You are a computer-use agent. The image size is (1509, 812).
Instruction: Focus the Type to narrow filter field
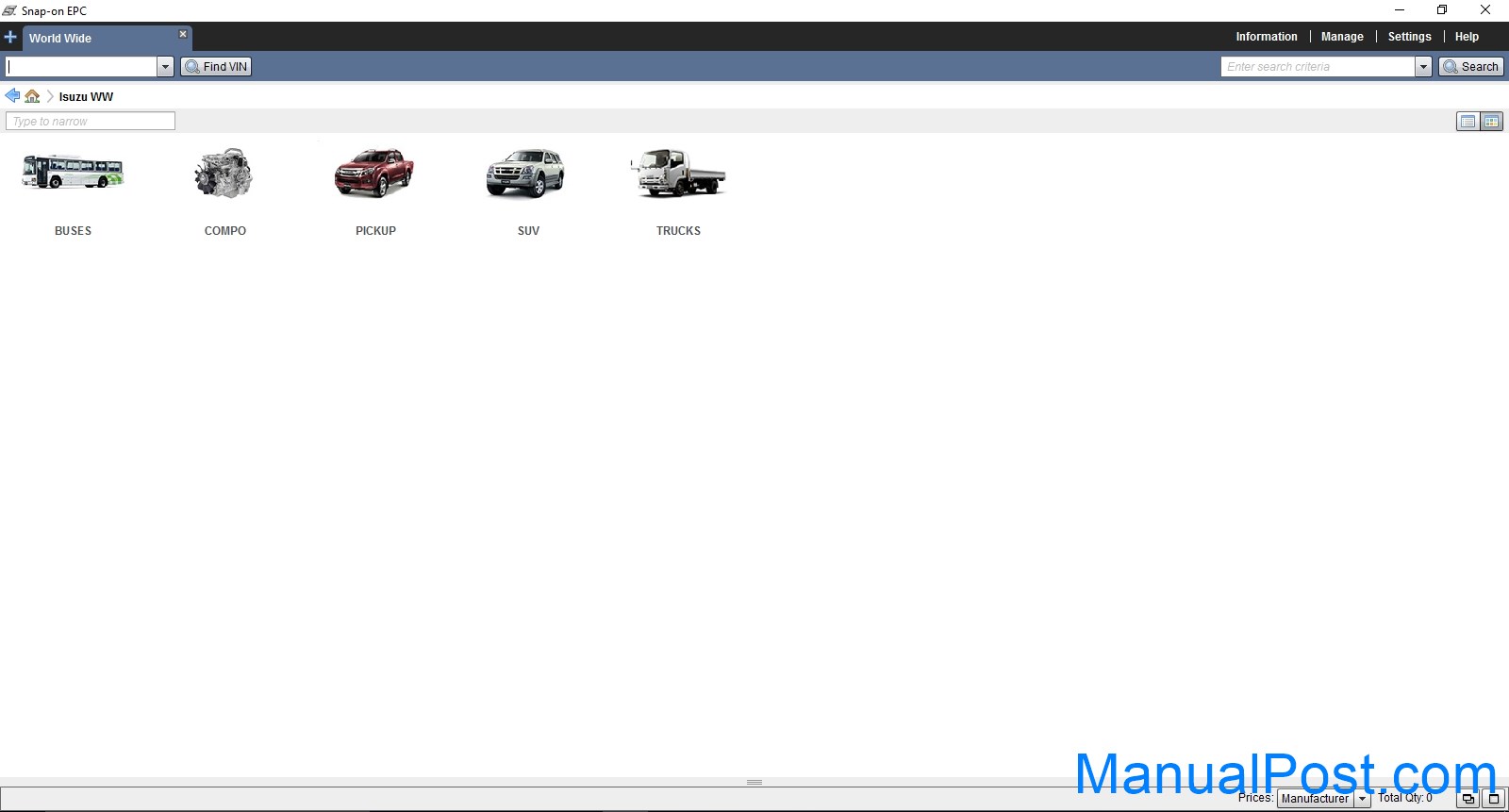point(91,122)
